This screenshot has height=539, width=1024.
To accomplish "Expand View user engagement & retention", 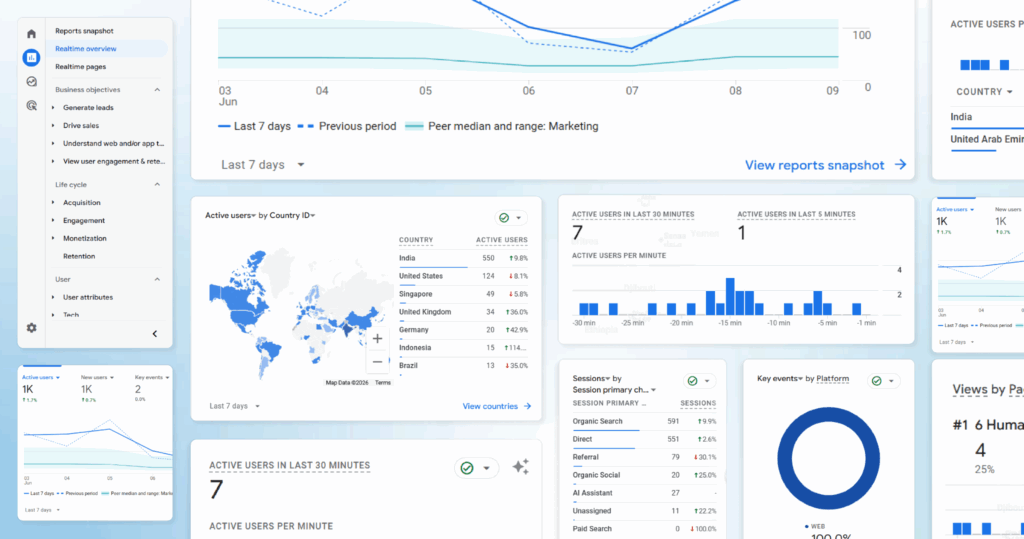I will 53,161.
